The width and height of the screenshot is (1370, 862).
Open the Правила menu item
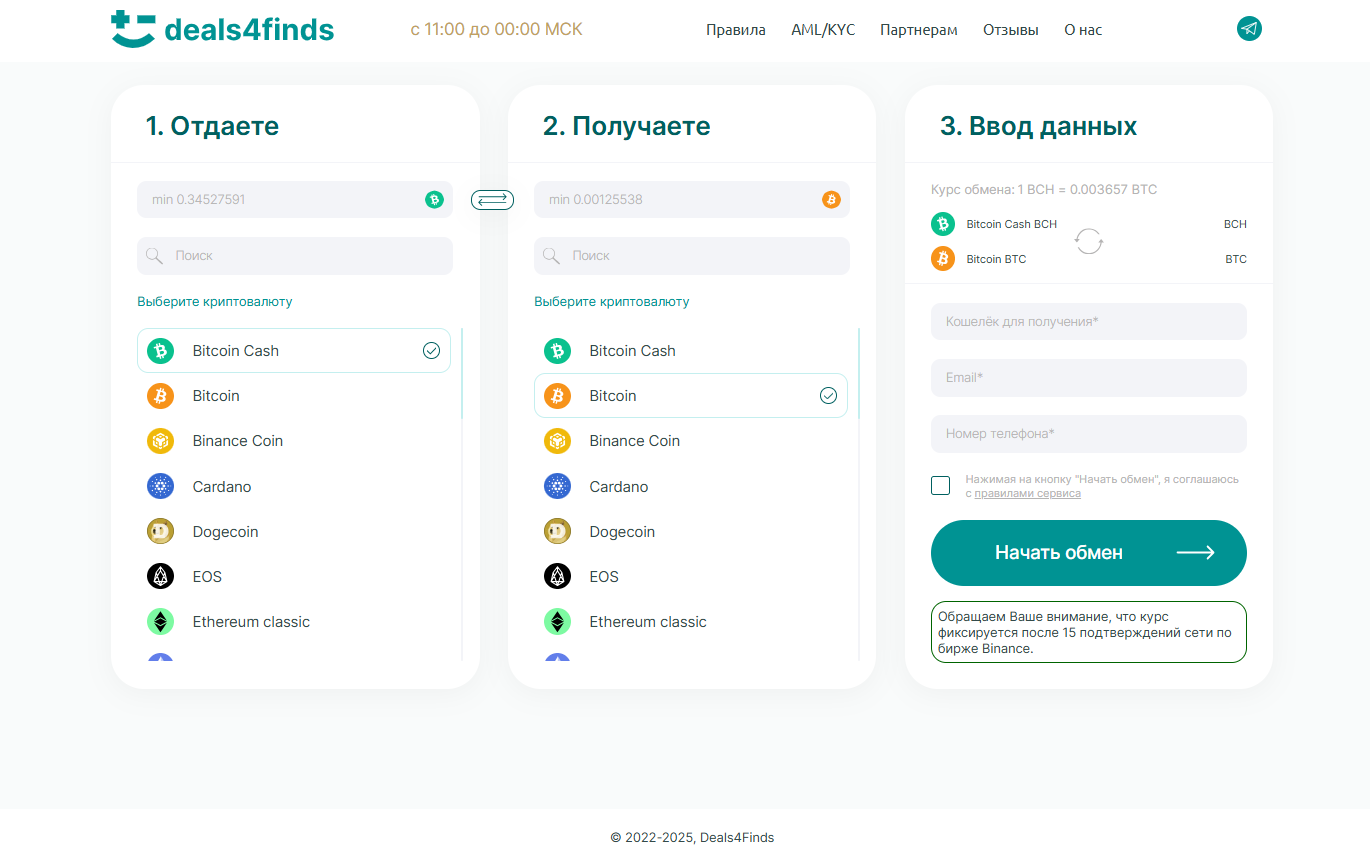735,30
